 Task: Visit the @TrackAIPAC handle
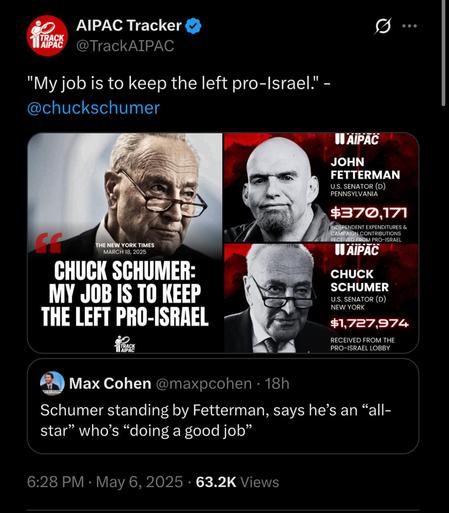point(125,46)
